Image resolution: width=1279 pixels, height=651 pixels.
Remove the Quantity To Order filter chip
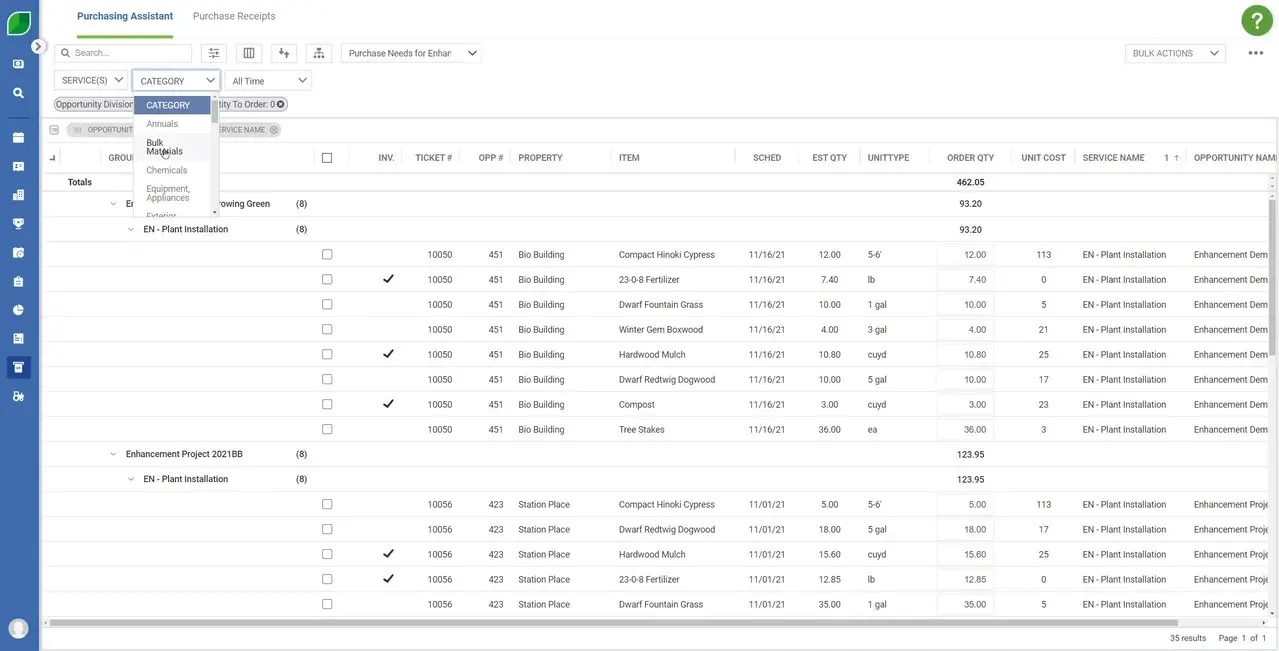[281, 104]
